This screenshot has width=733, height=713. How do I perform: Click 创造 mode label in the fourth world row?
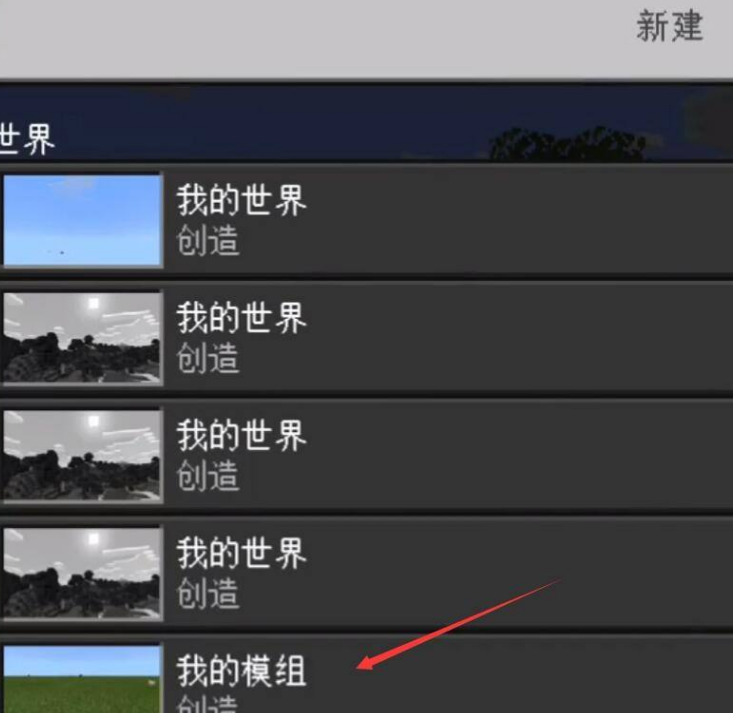click(208, 593)
